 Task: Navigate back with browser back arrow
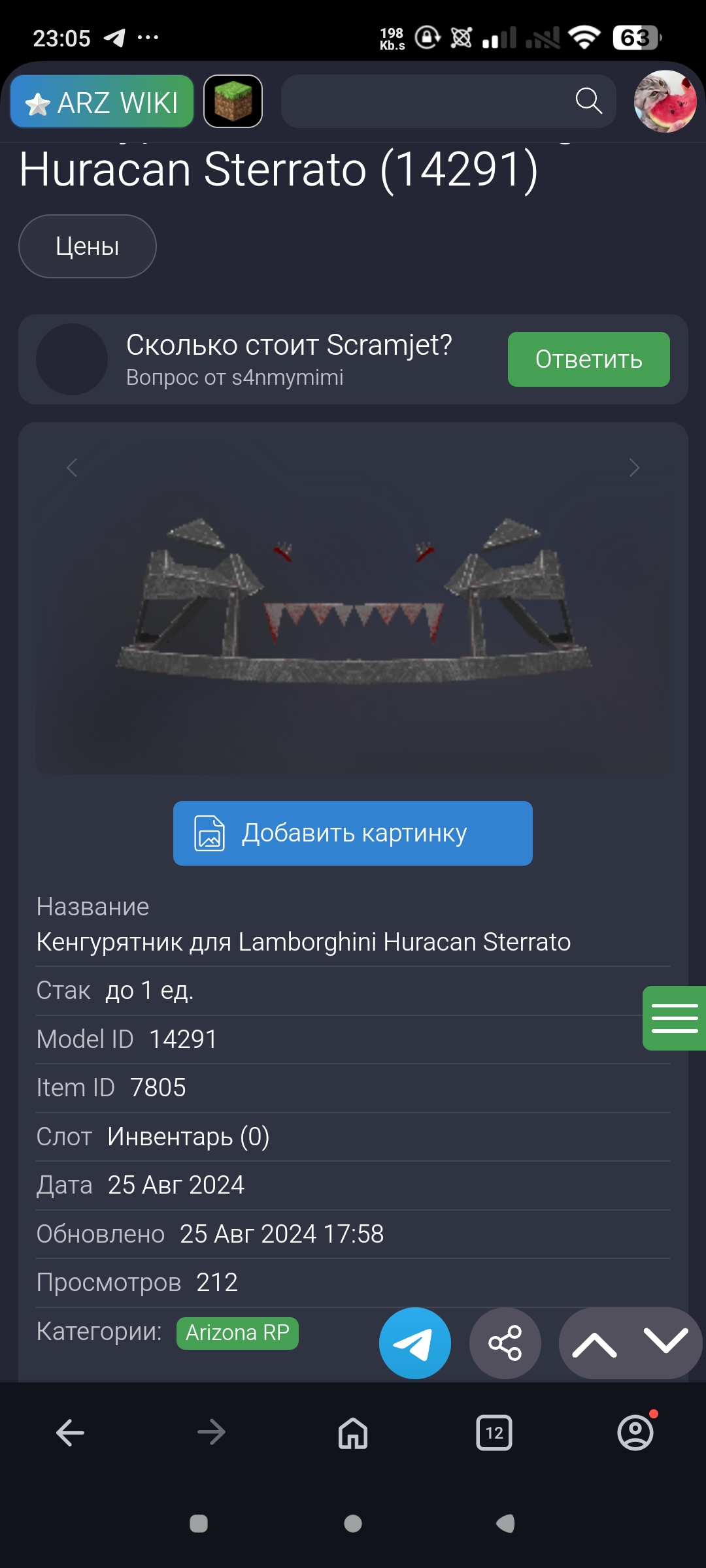70,1433
